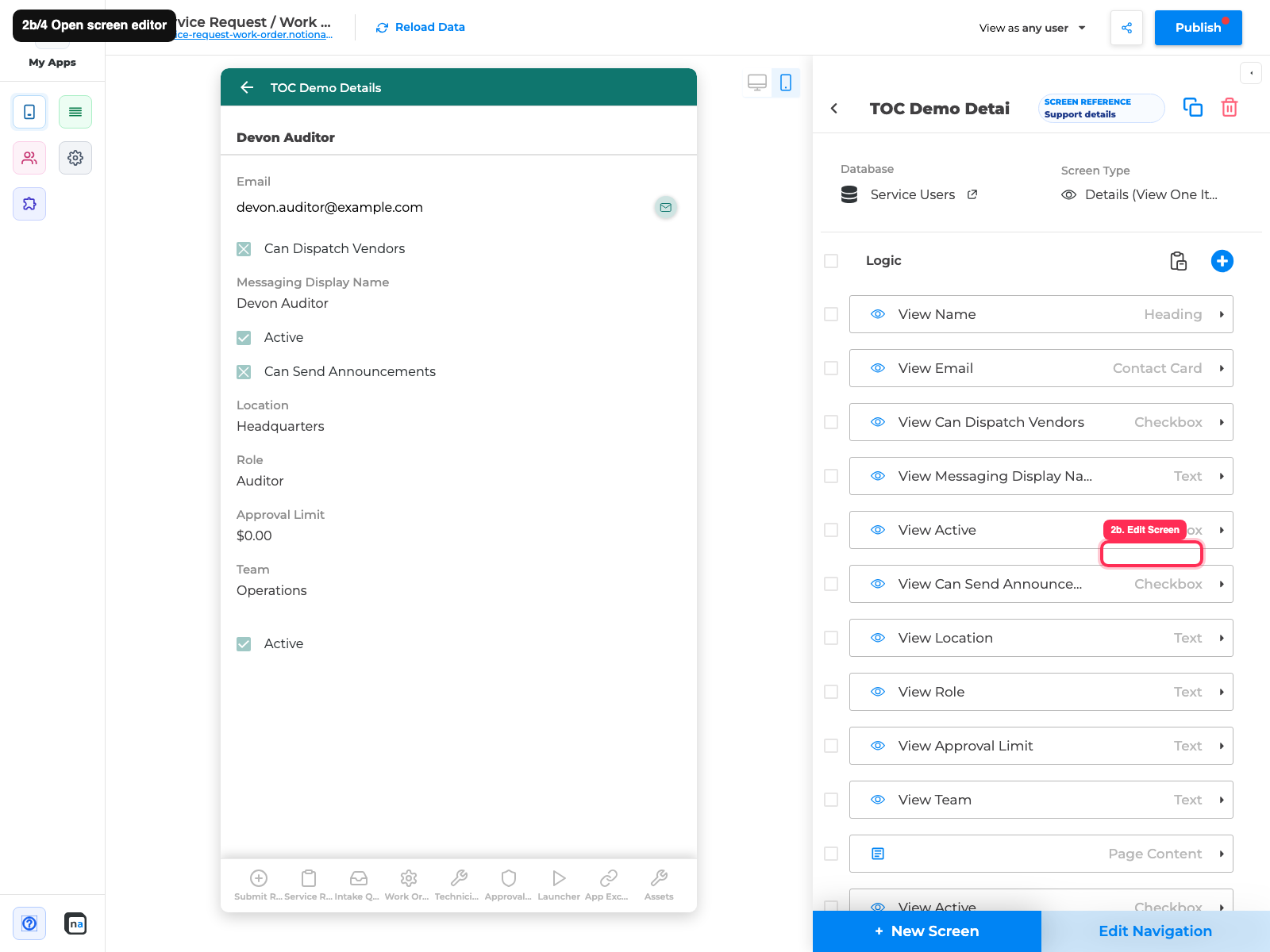Open Launcher tab in bottom navigation

click(559, 885)
